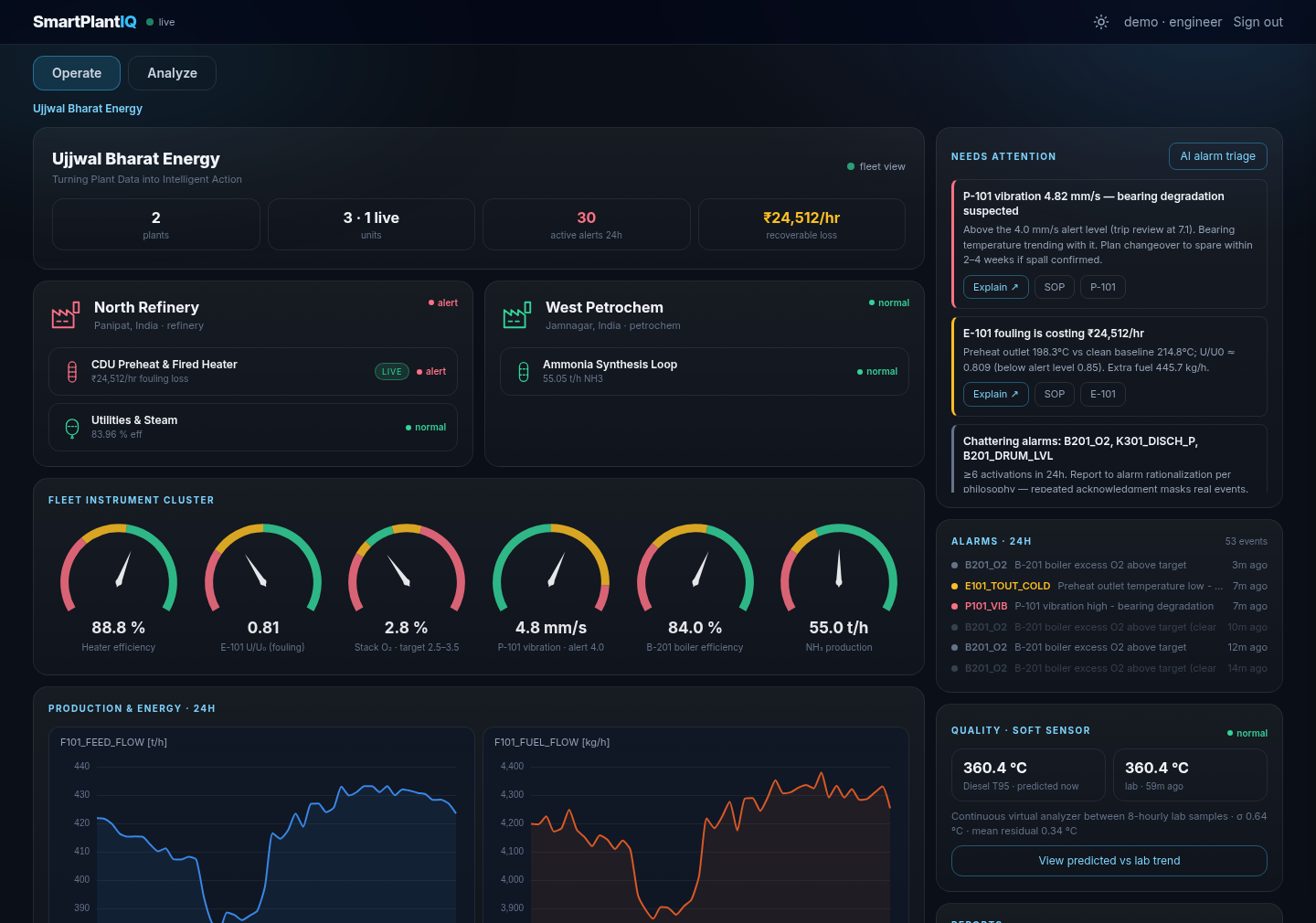This screenshot has width=1316, height=923.
Task: Click the North Refinery alert status
Action: [443, 302]
